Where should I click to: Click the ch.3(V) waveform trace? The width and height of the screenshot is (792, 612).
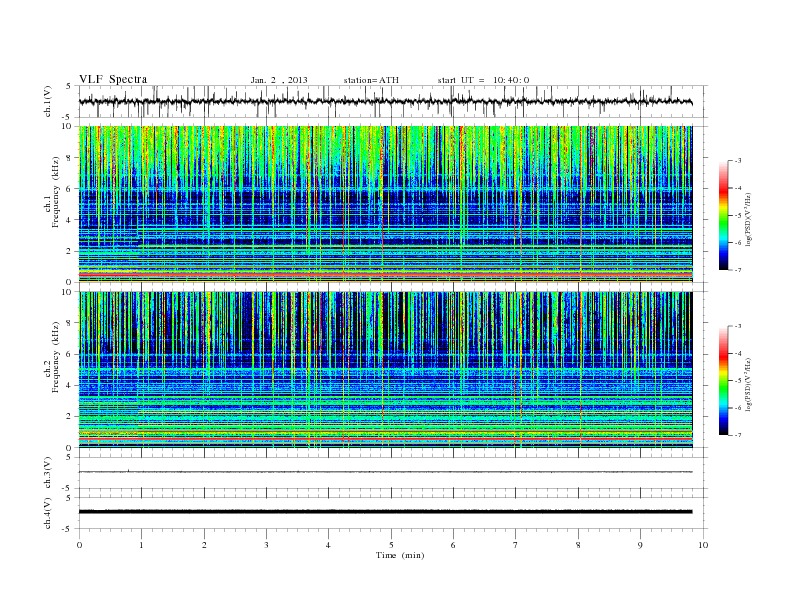pos(385,472)
